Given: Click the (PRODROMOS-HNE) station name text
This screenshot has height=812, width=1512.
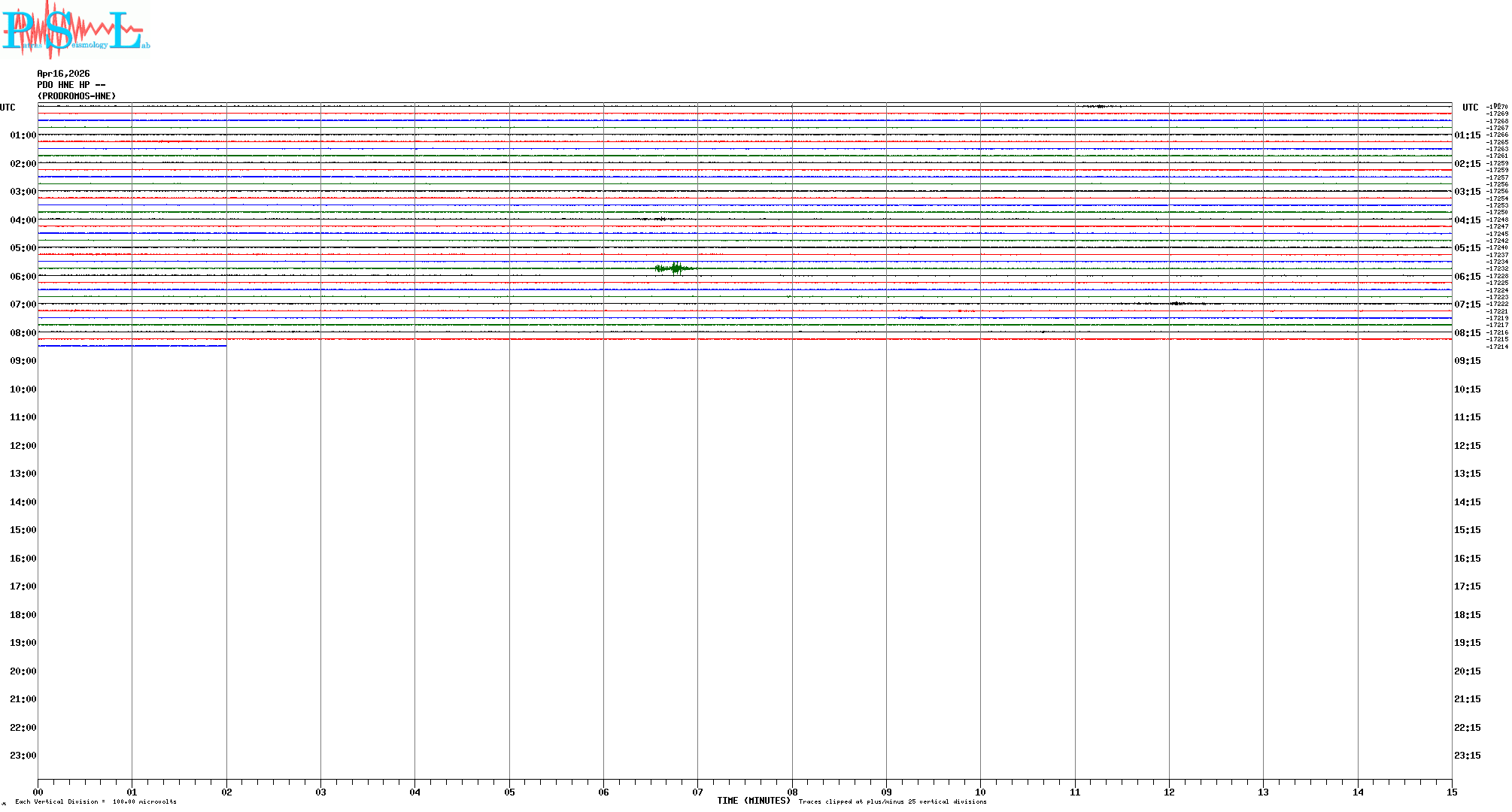Looking at the screenshot, I should 77,96.
